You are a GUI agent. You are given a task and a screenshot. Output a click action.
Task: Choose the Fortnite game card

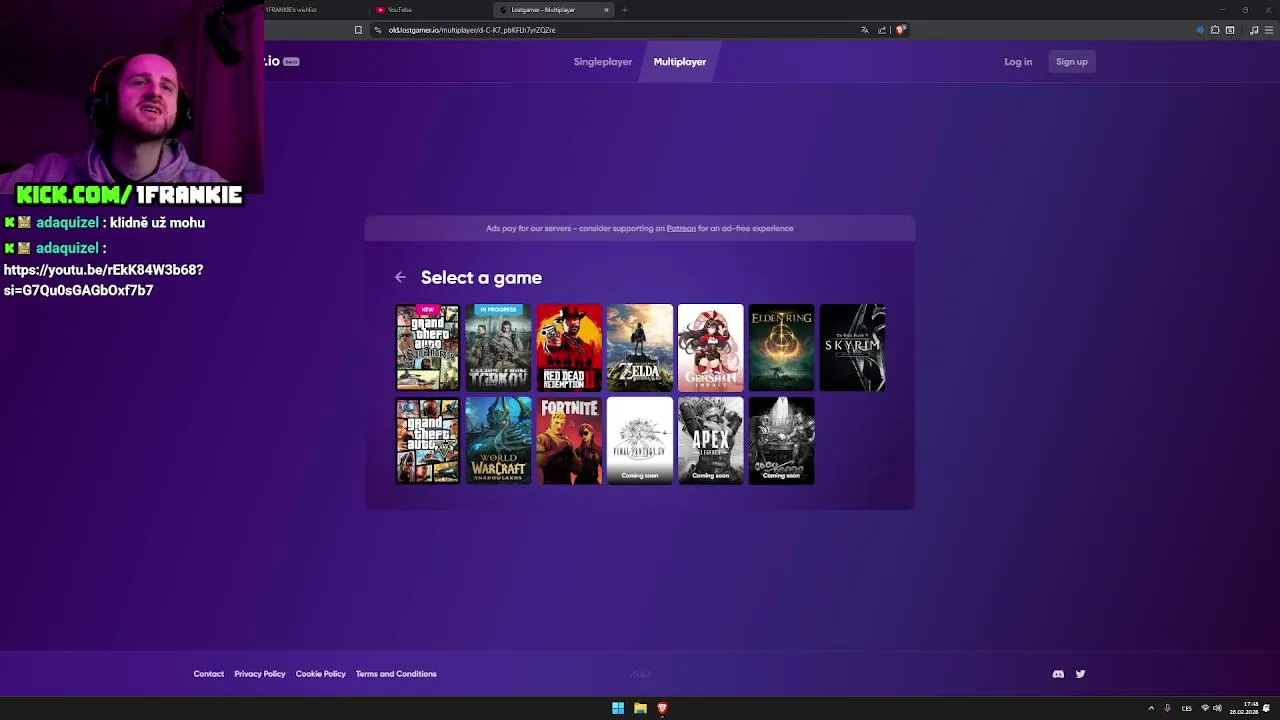(569, 441)
